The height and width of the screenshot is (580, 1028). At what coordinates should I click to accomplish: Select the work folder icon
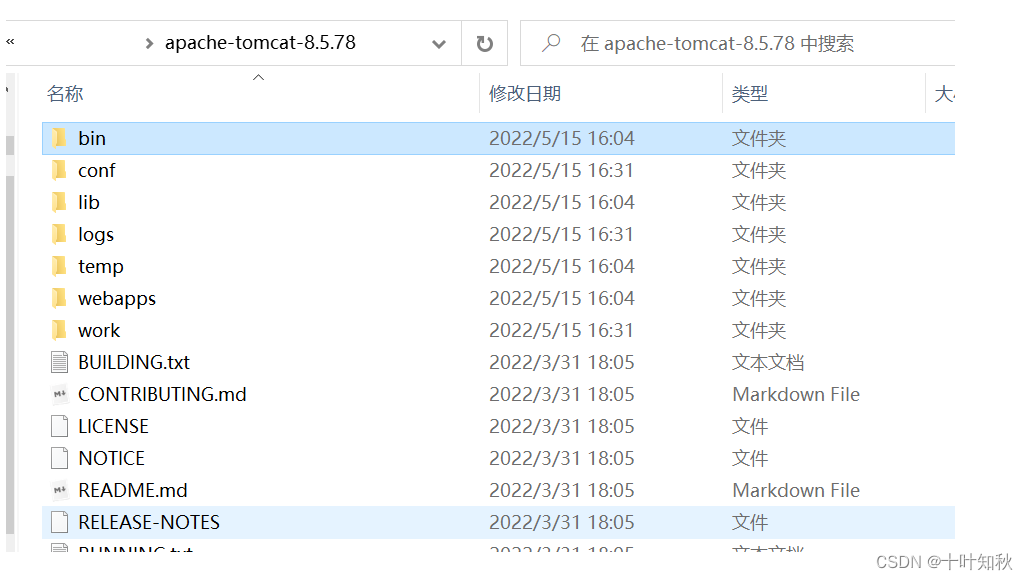[59, 330]
